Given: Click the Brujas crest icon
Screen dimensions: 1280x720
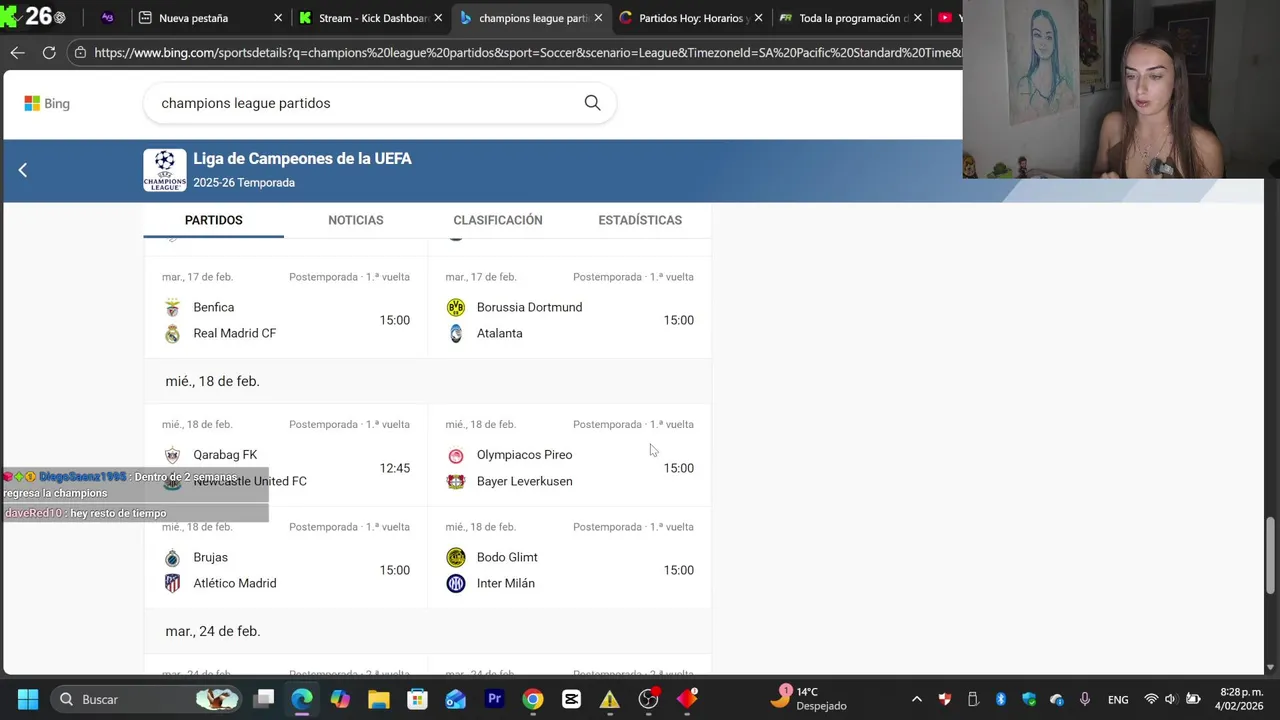Looking at the screenshot, I should click(x=173, y=558).
